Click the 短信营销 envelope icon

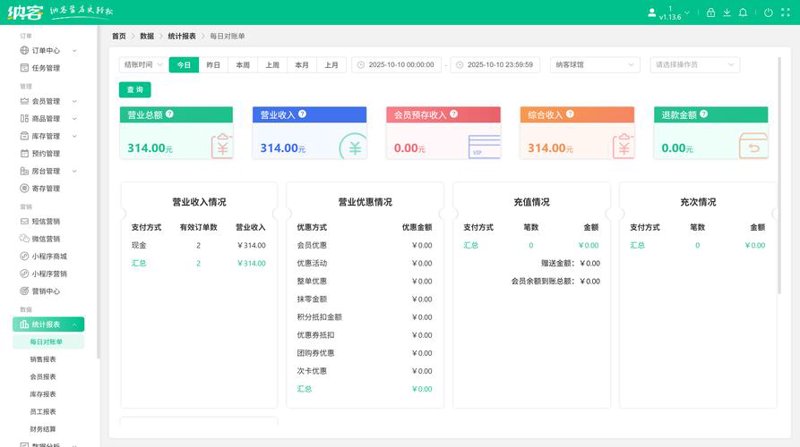pyautogui.click(x=24, y=221)
